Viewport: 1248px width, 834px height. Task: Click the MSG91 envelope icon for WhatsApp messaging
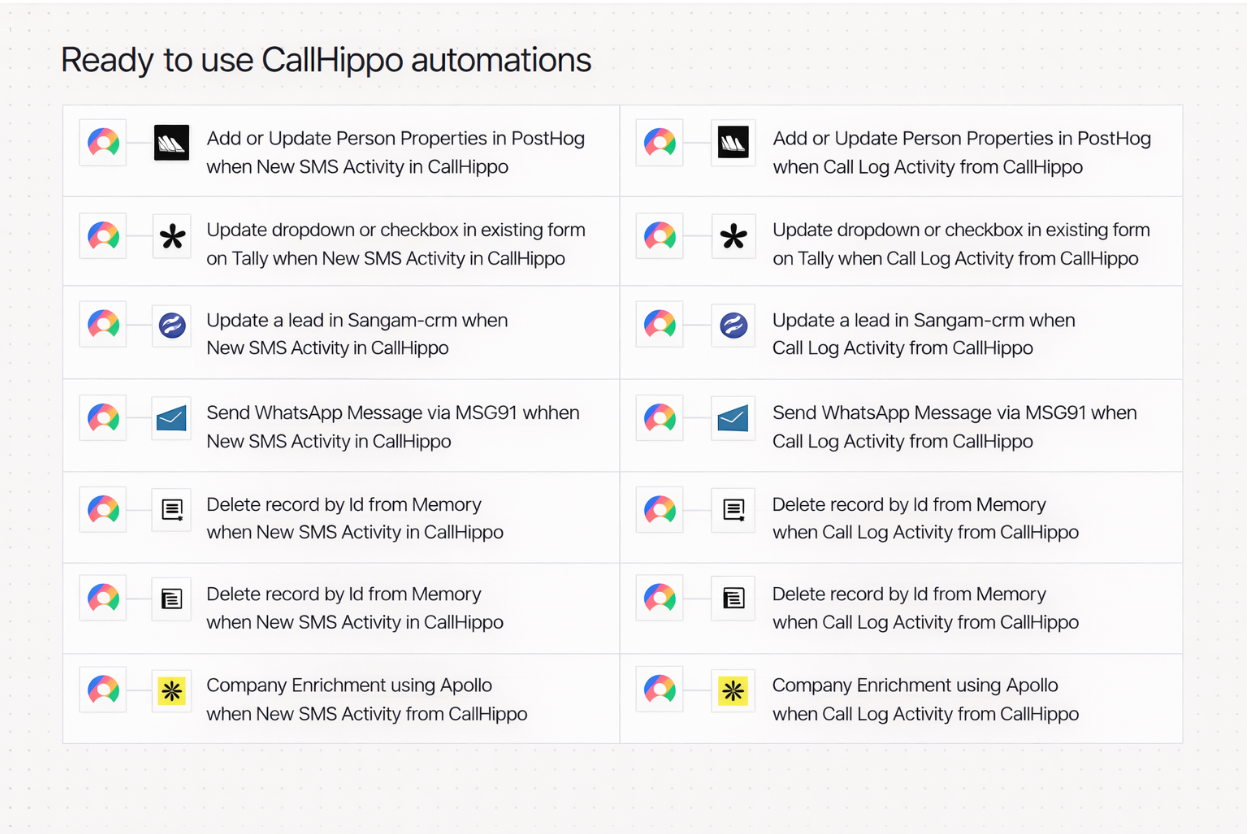pyautogui.click(x=171, y=417)
